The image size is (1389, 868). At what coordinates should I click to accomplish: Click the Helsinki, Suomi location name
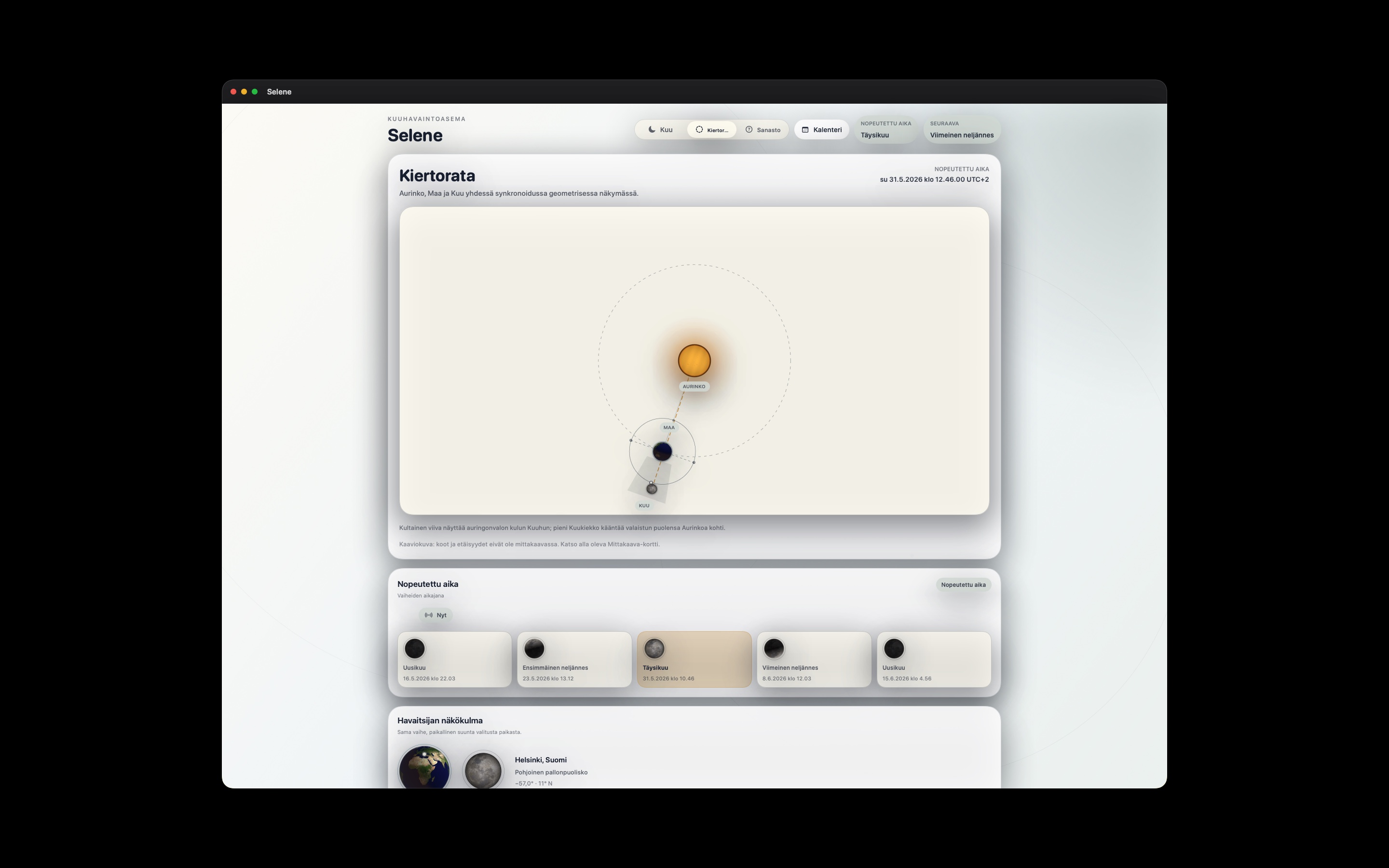(x=541, y=760)
